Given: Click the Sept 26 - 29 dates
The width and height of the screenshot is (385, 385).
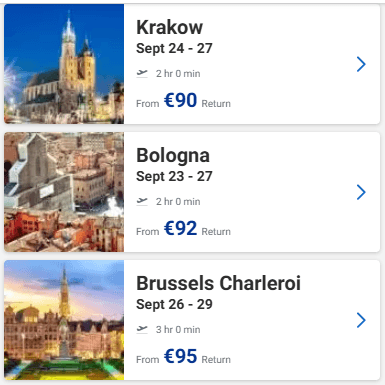Looking at the screenshot, I should point(174,305).
